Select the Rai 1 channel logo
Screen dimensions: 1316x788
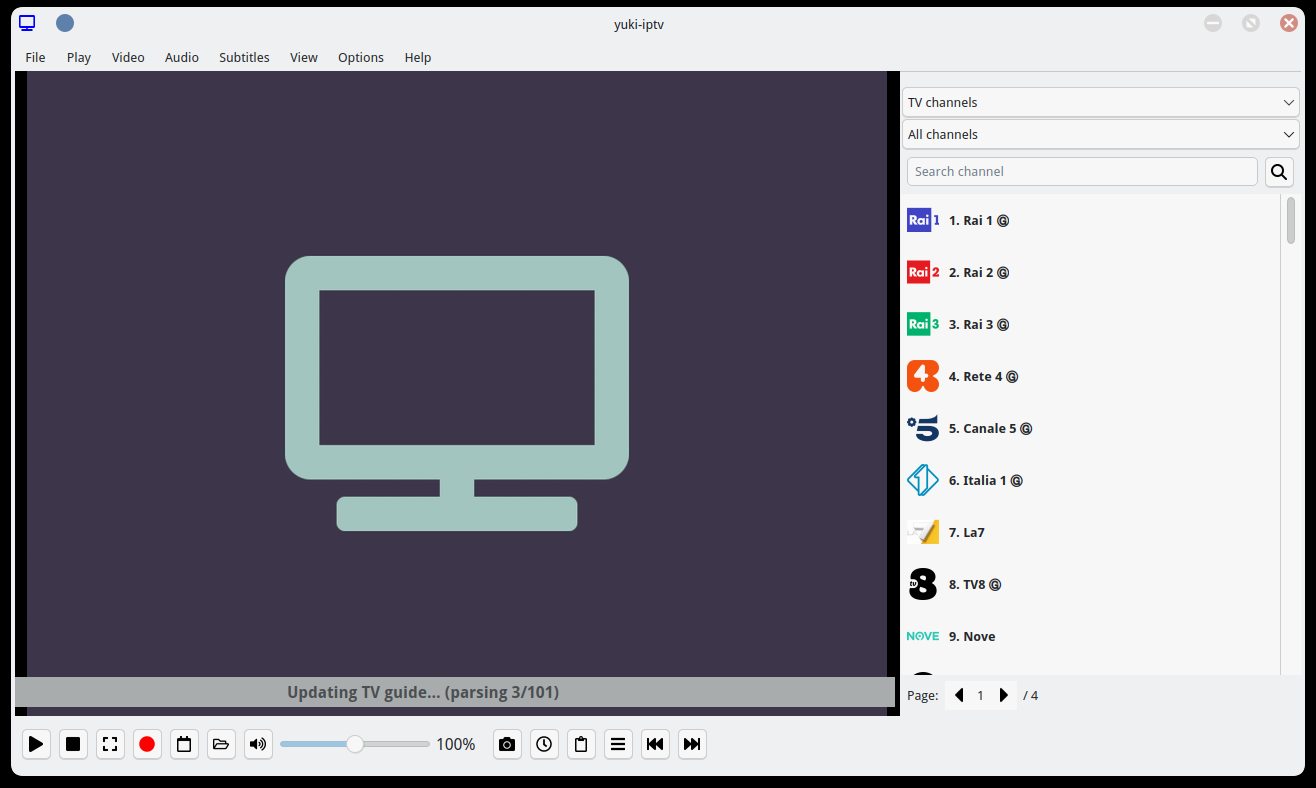[x=923, y=220]
